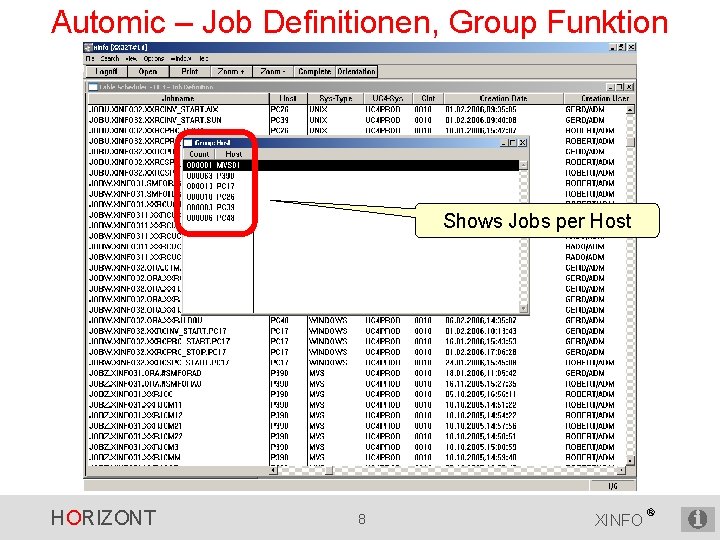Click the info icon in the slide footer
This screenshot has height=540, width=720.
[x=698, y=519]
